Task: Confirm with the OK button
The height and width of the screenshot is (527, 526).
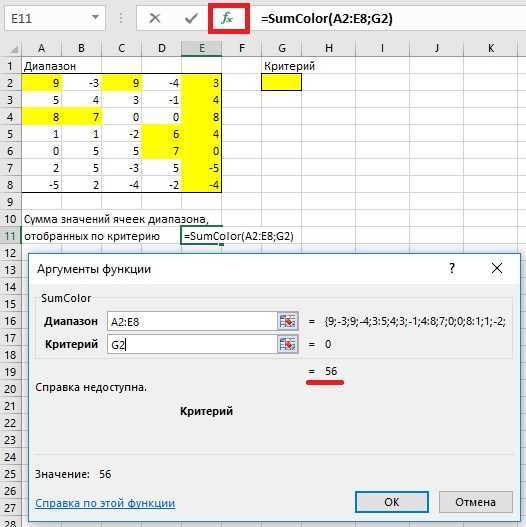Action: (392, 502)
